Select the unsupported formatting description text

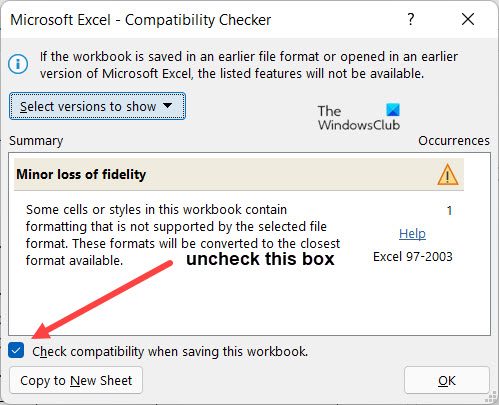(183, 235)
